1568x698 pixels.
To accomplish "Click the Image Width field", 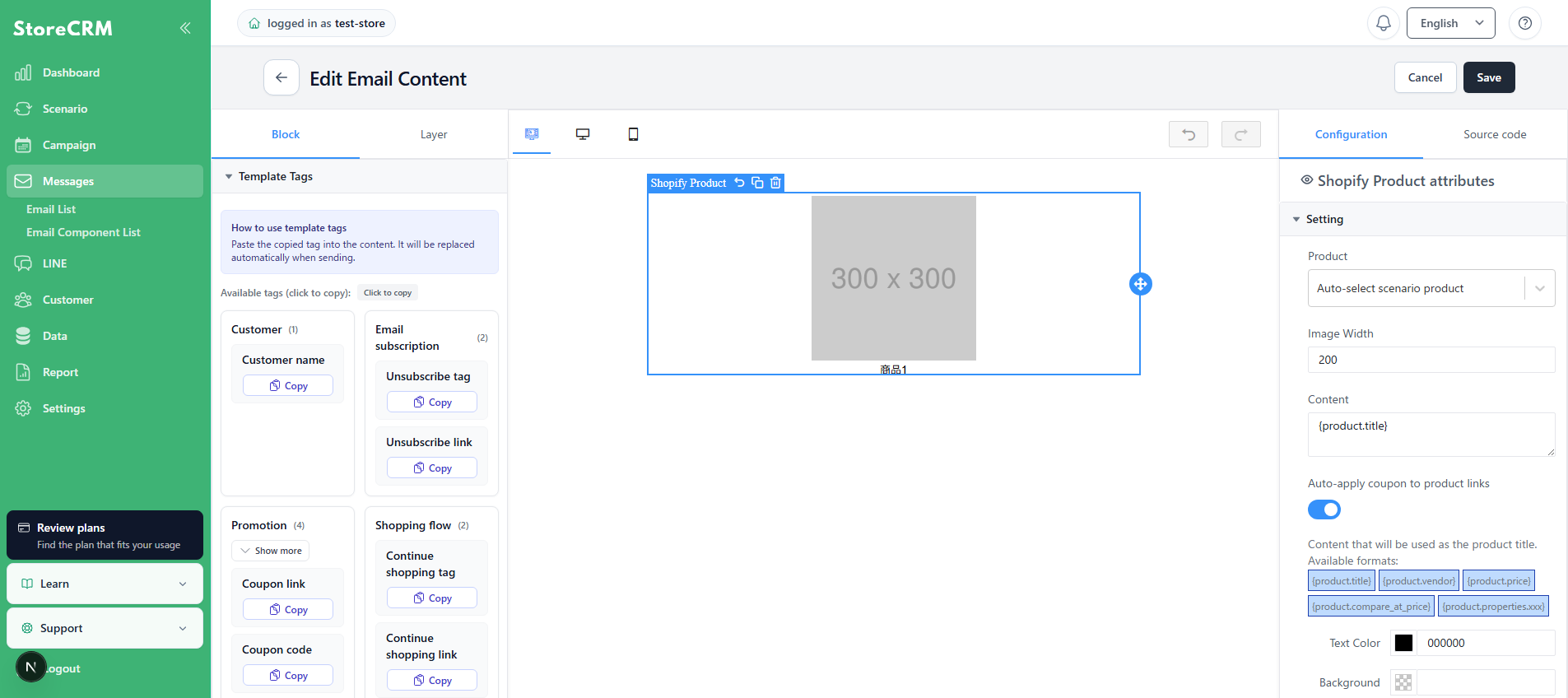I will [x=1431, y=360].
